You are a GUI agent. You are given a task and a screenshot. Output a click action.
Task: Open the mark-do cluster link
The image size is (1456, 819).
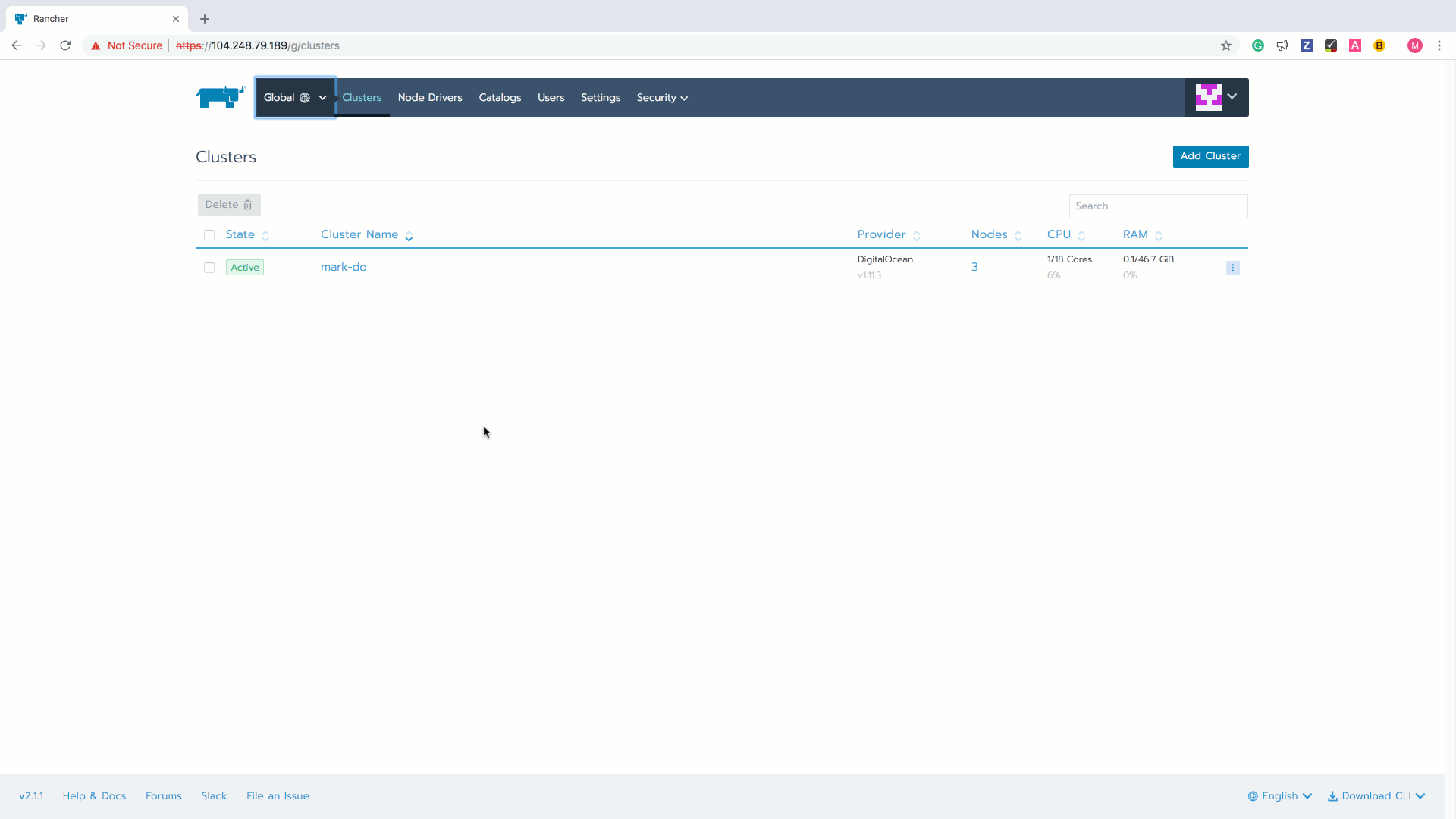coord(344,266)
